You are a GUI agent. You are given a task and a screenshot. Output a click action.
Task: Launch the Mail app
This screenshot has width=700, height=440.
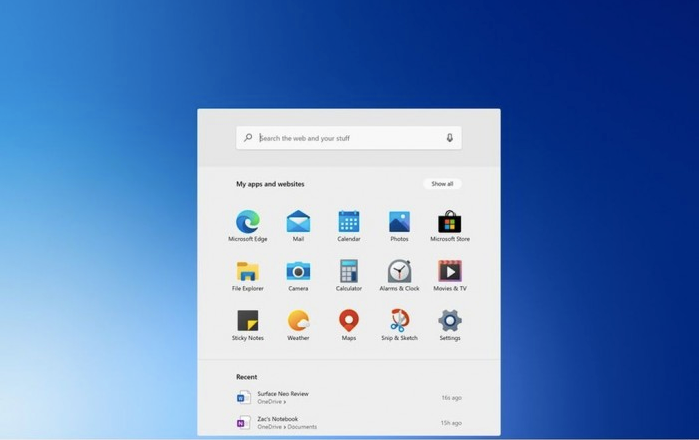tap(298, 226)
